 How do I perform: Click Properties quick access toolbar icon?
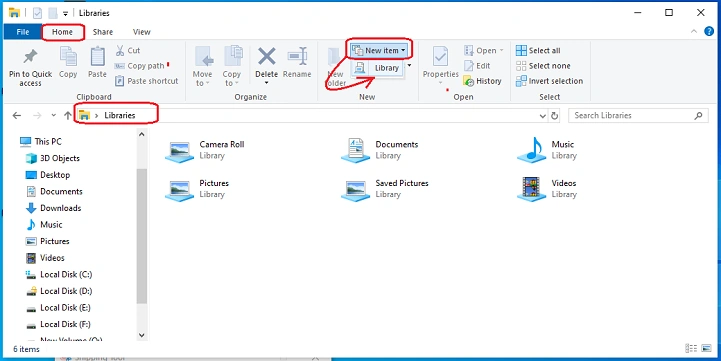(37, 13)
